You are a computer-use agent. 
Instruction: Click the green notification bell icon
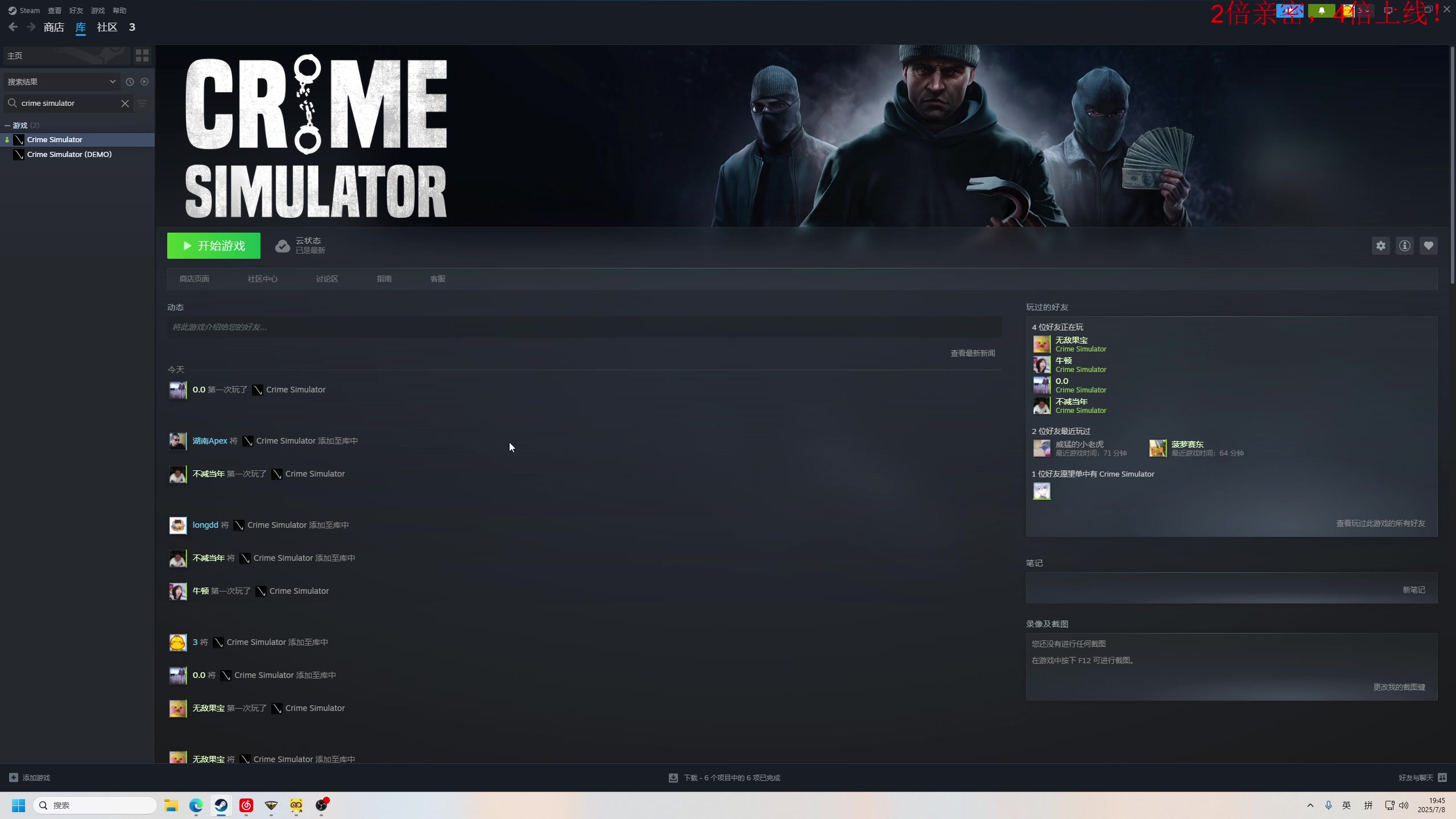point(1321,10)
